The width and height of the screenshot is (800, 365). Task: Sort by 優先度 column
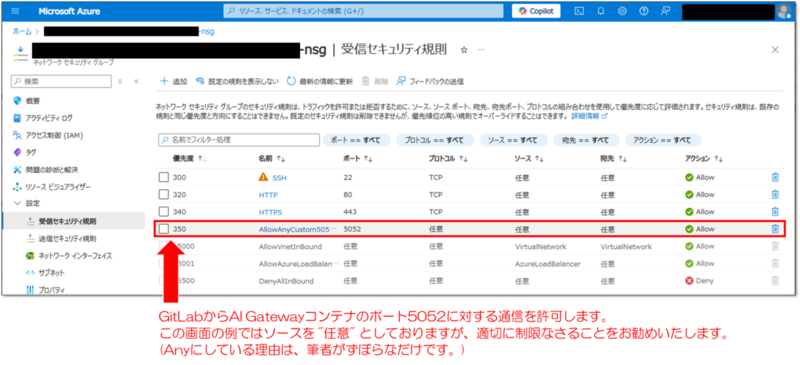(189, 159)
